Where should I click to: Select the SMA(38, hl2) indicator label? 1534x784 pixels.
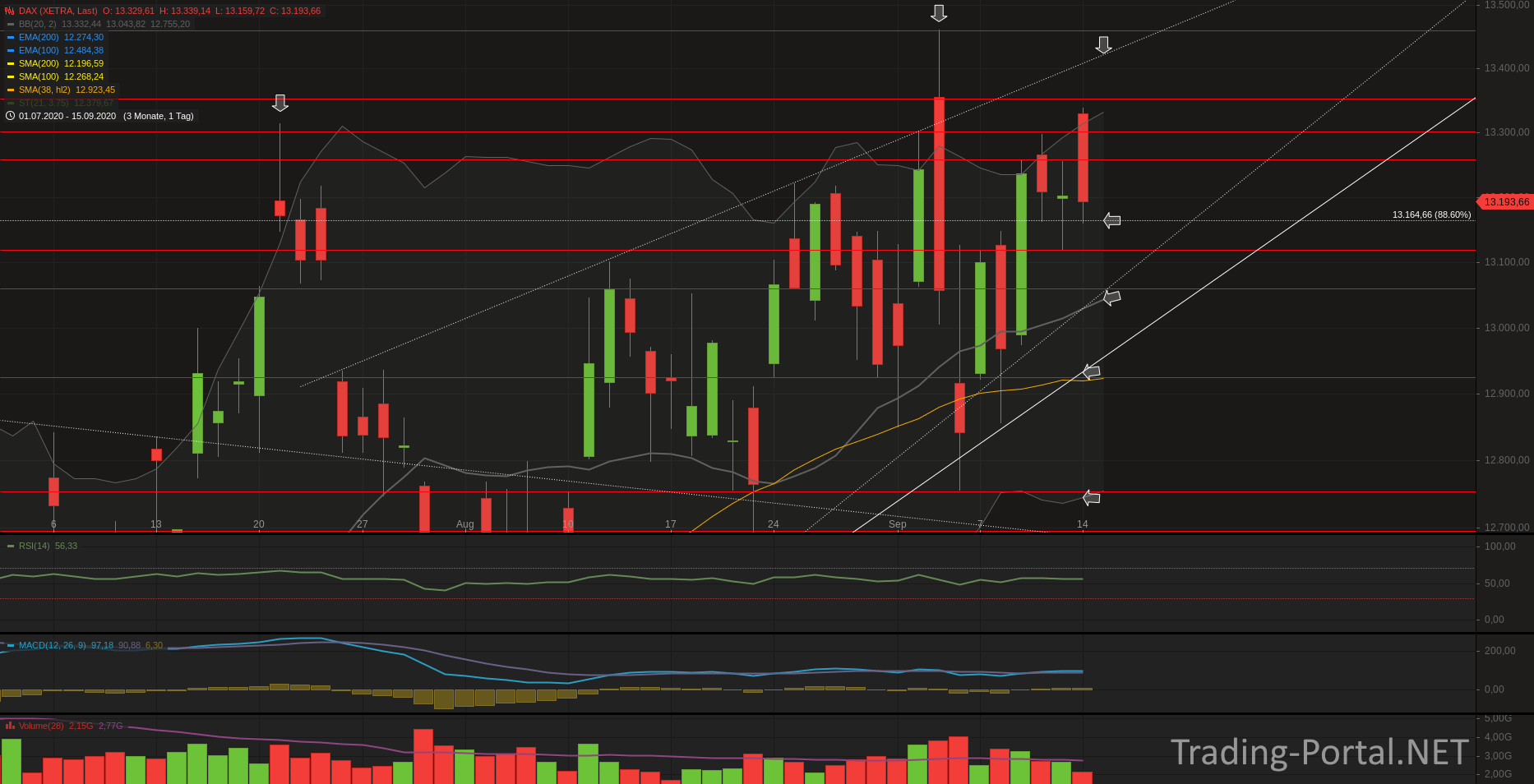pos(44,90)
